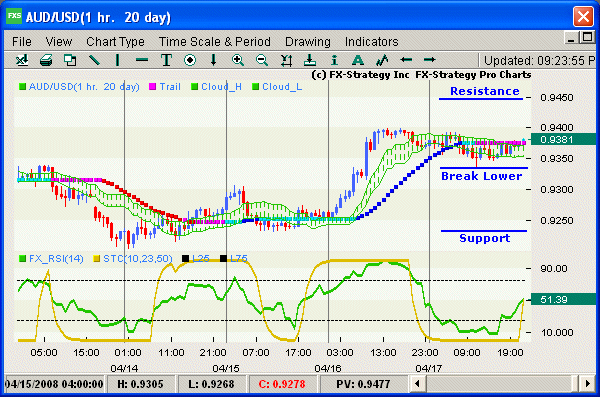Move the chart right with the arrow icon

click(x=430, y=60)
